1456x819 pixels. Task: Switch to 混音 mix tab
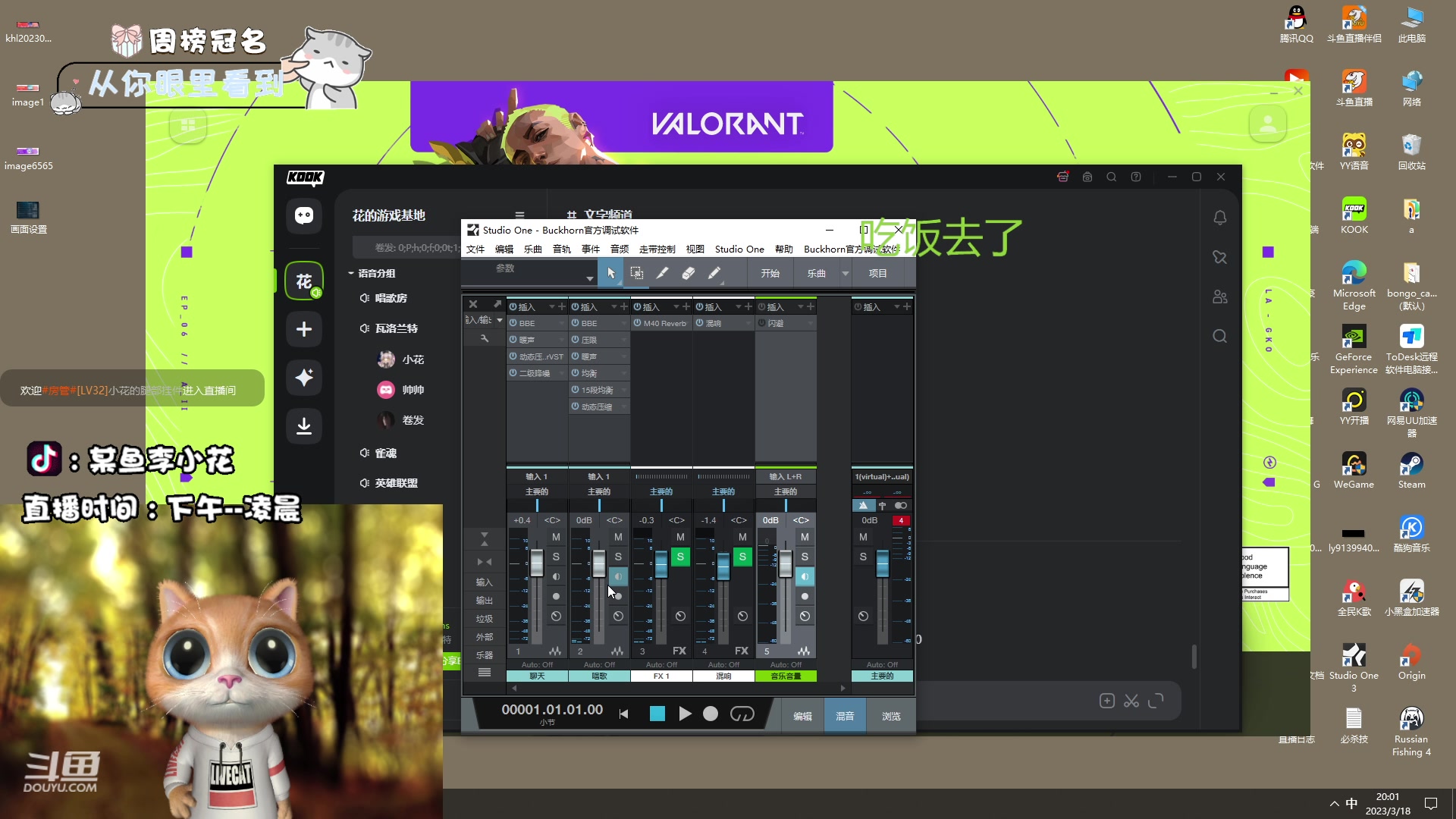[845, 717]
